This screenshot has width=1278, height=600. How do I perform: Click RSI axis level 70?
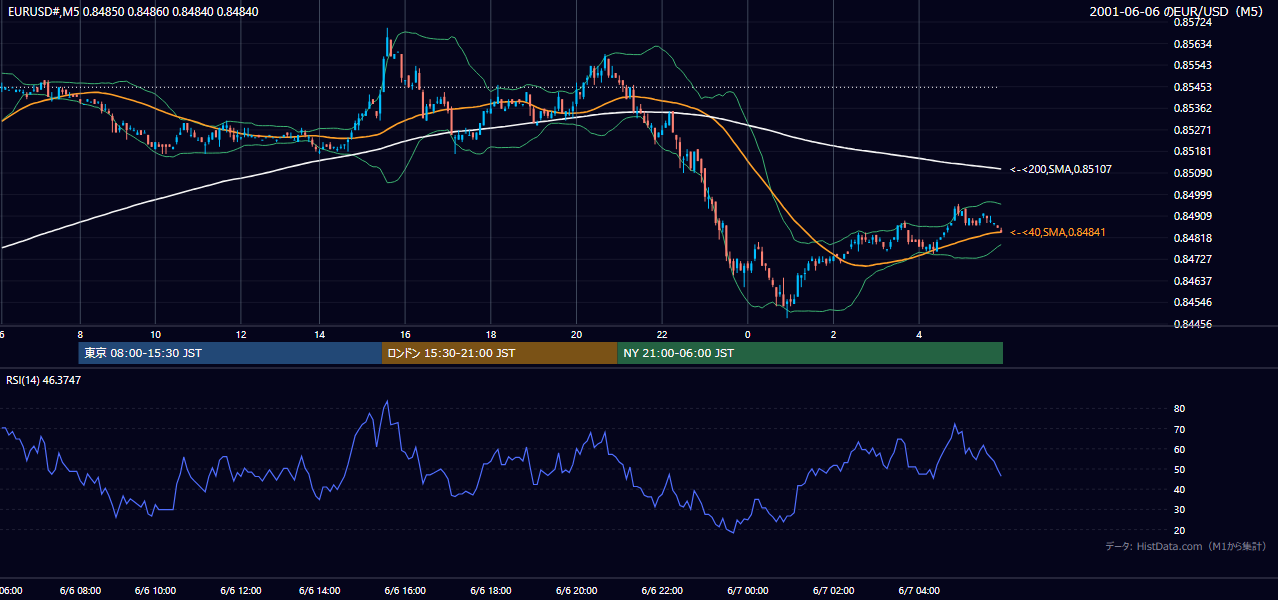click(1179, 429)
